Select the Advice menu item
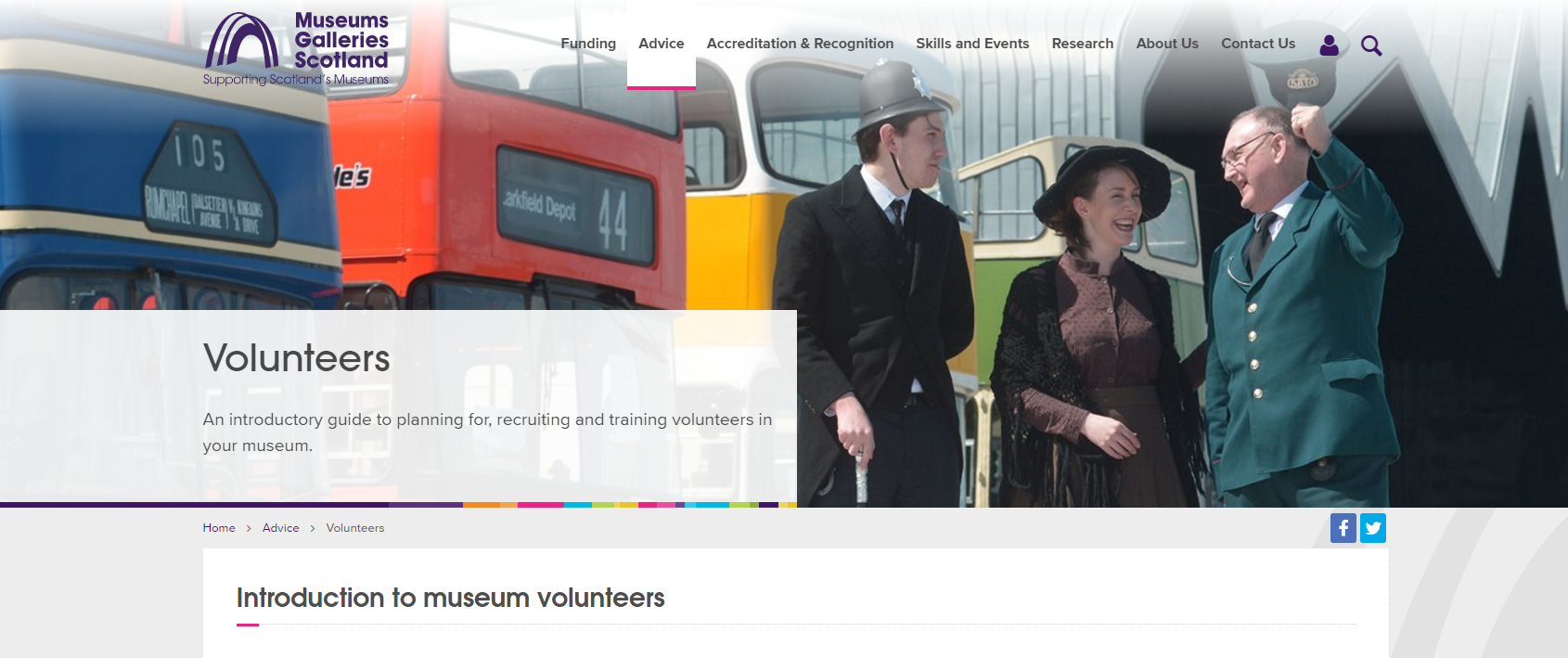 662,44
